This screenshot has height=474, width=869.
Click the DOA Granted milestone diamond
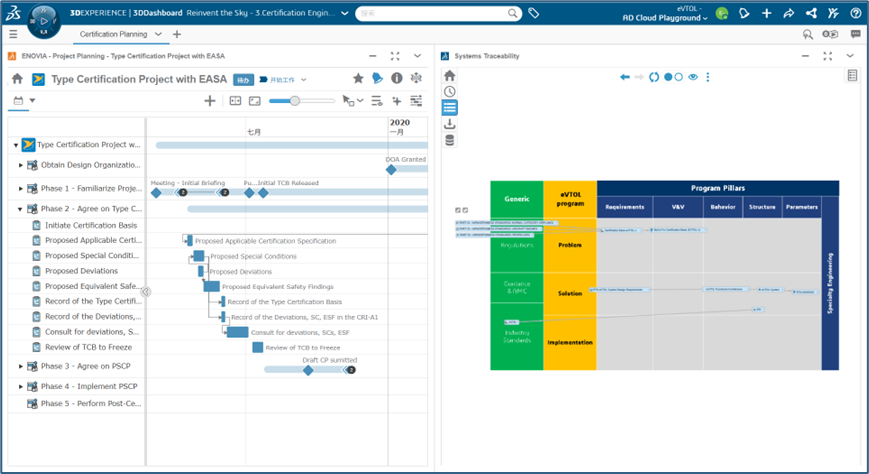(391, 170)
